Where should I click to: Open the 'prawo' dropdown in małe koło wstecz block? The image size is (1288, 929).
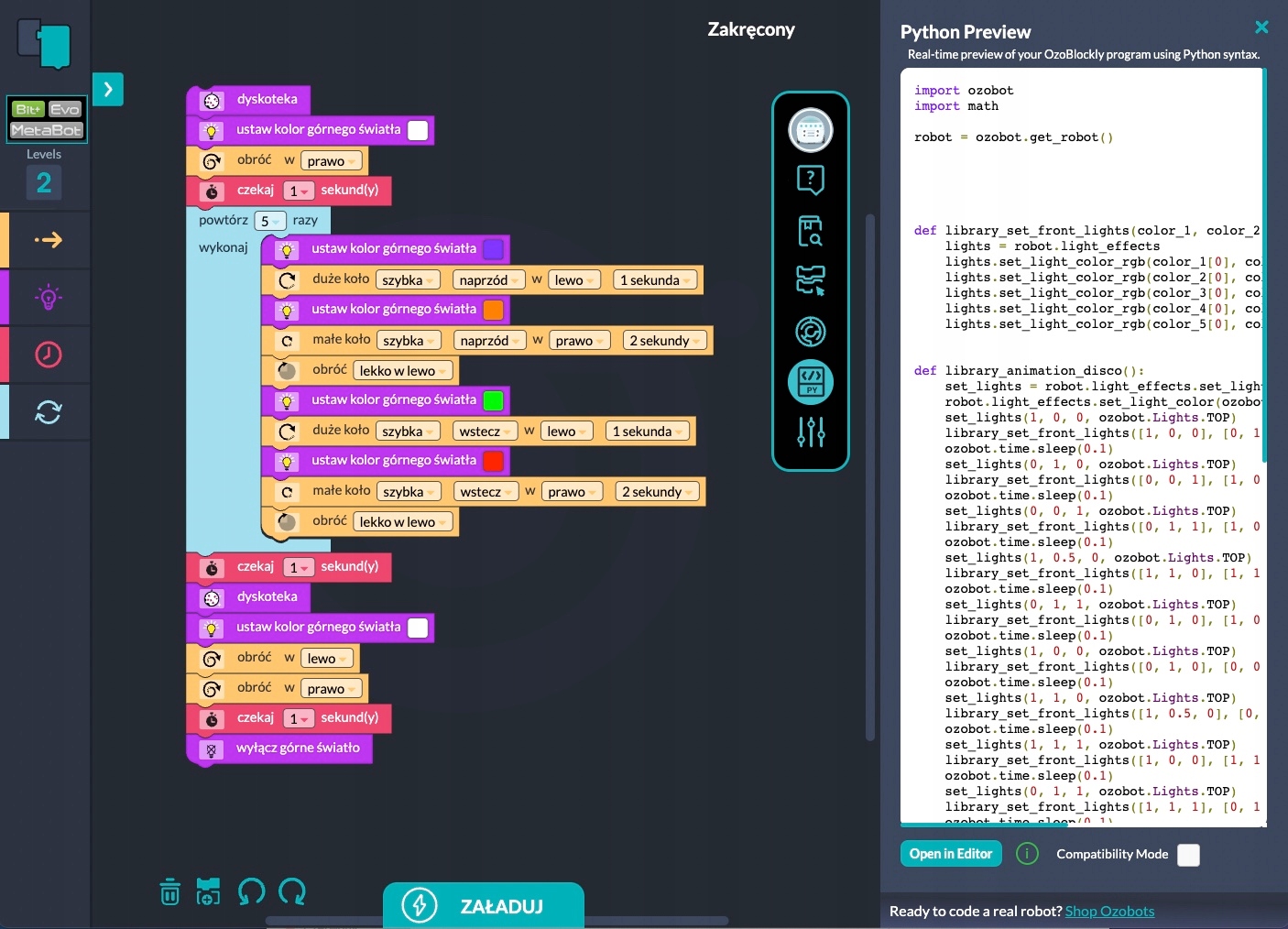pos(572,492)
